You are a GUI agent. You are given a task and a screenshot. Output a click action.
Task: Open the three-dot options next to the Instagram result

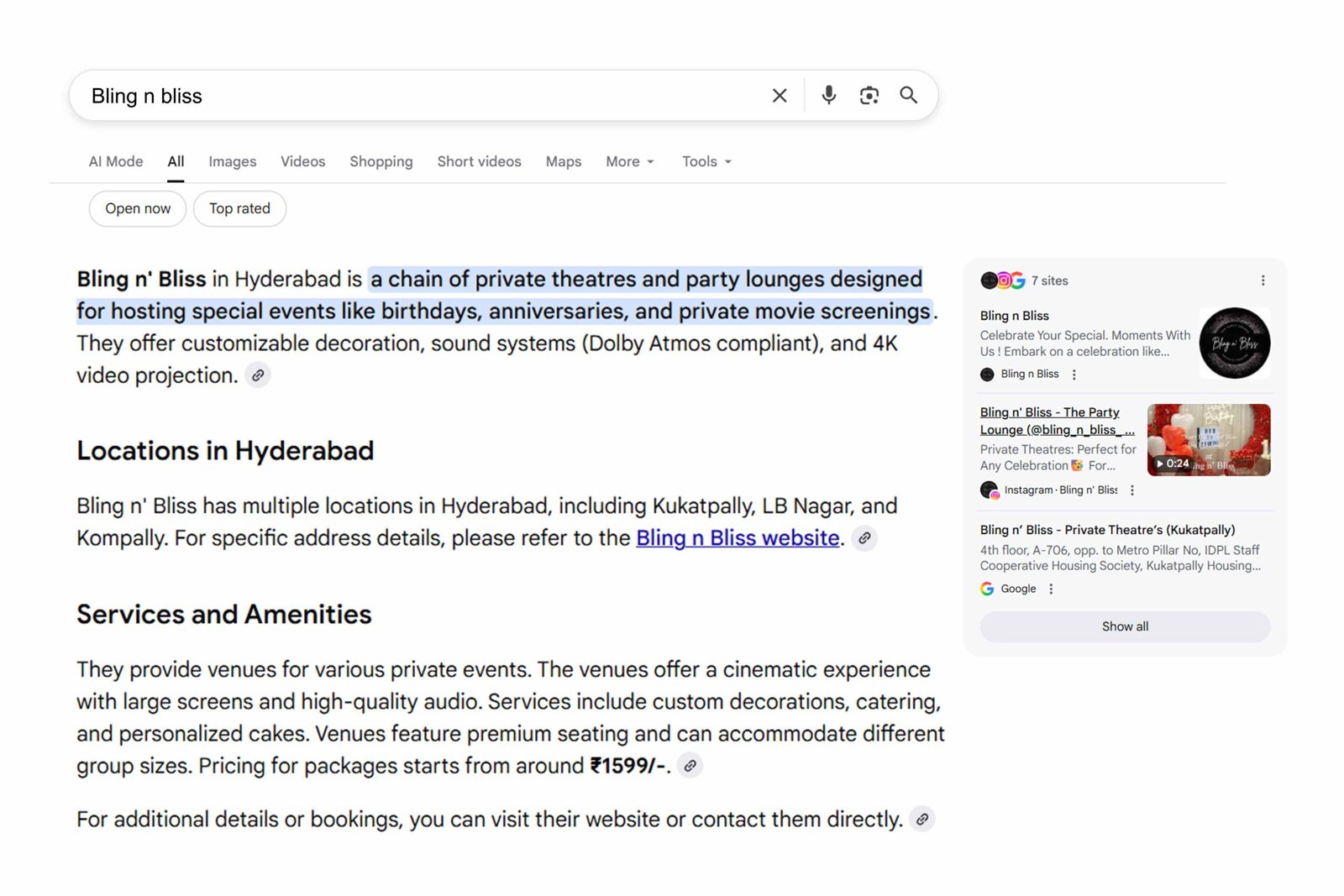tap(1132, 490)
